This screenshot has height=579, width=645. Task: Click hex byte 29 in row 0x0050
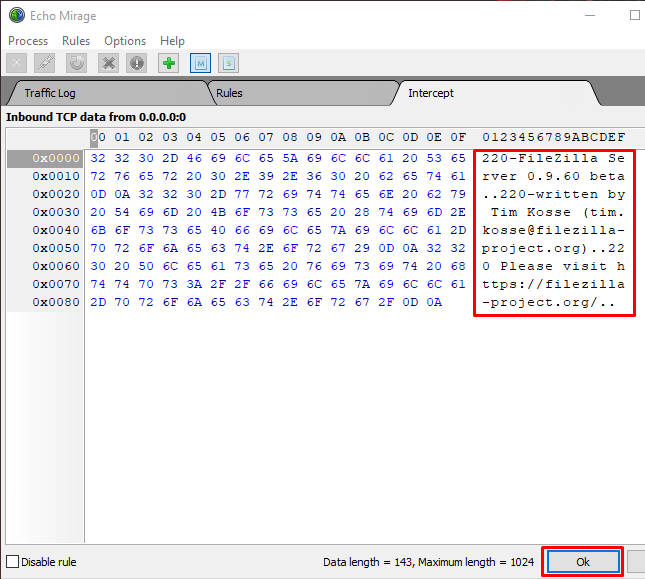tap(362, 248)
